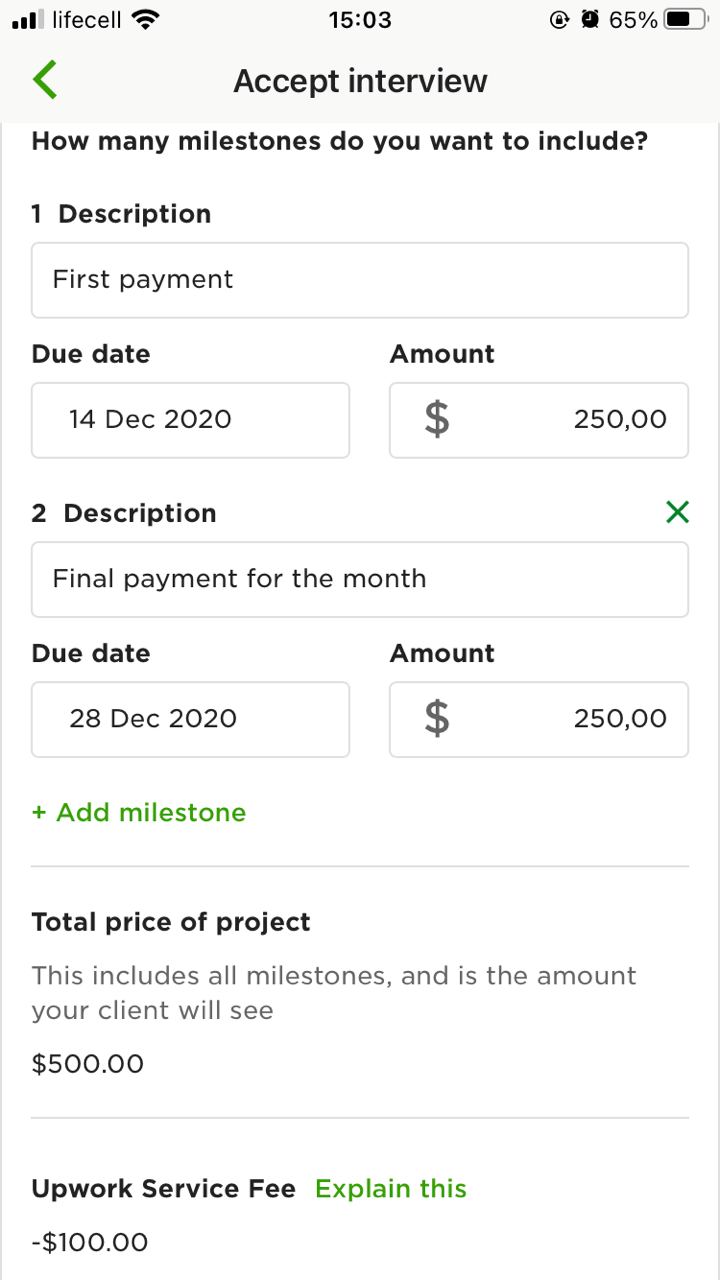Tap the 15:03 clock in status bar
The height and width of the screenshot is (1280, 720).
pyautogui.click(x=360, y=19)
